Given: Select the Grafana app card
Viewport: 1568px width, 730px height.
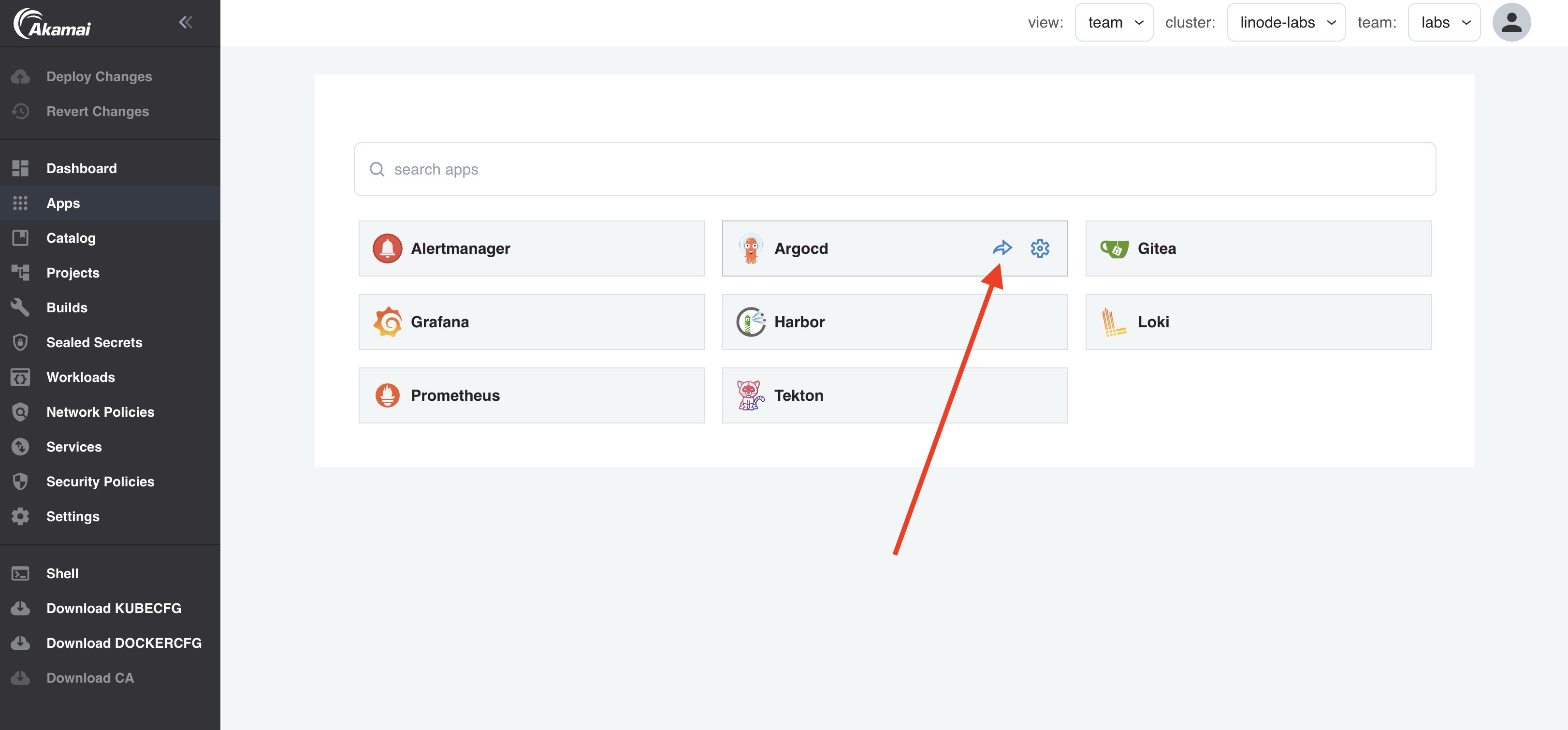Looking at the screenshot, I should tap(531, 322).
